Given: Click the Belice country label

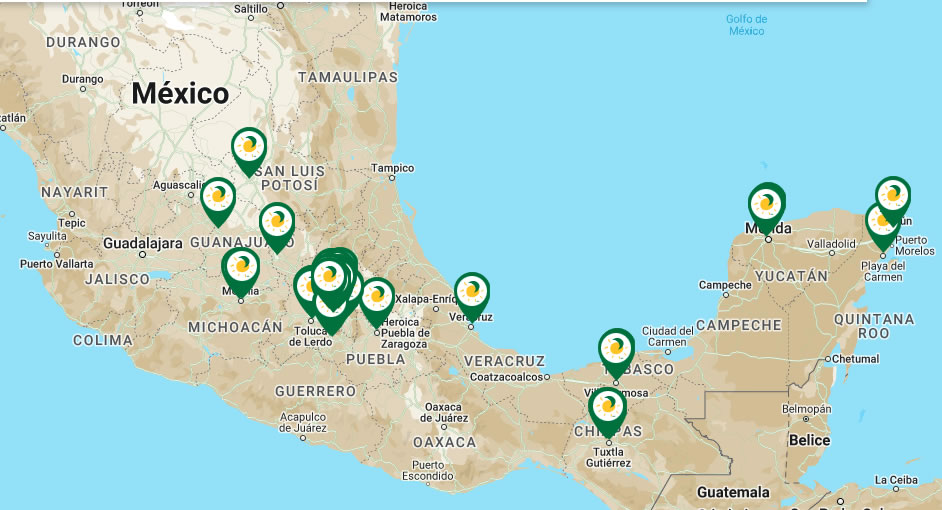Looking at the screenshot, I should 809,440.
